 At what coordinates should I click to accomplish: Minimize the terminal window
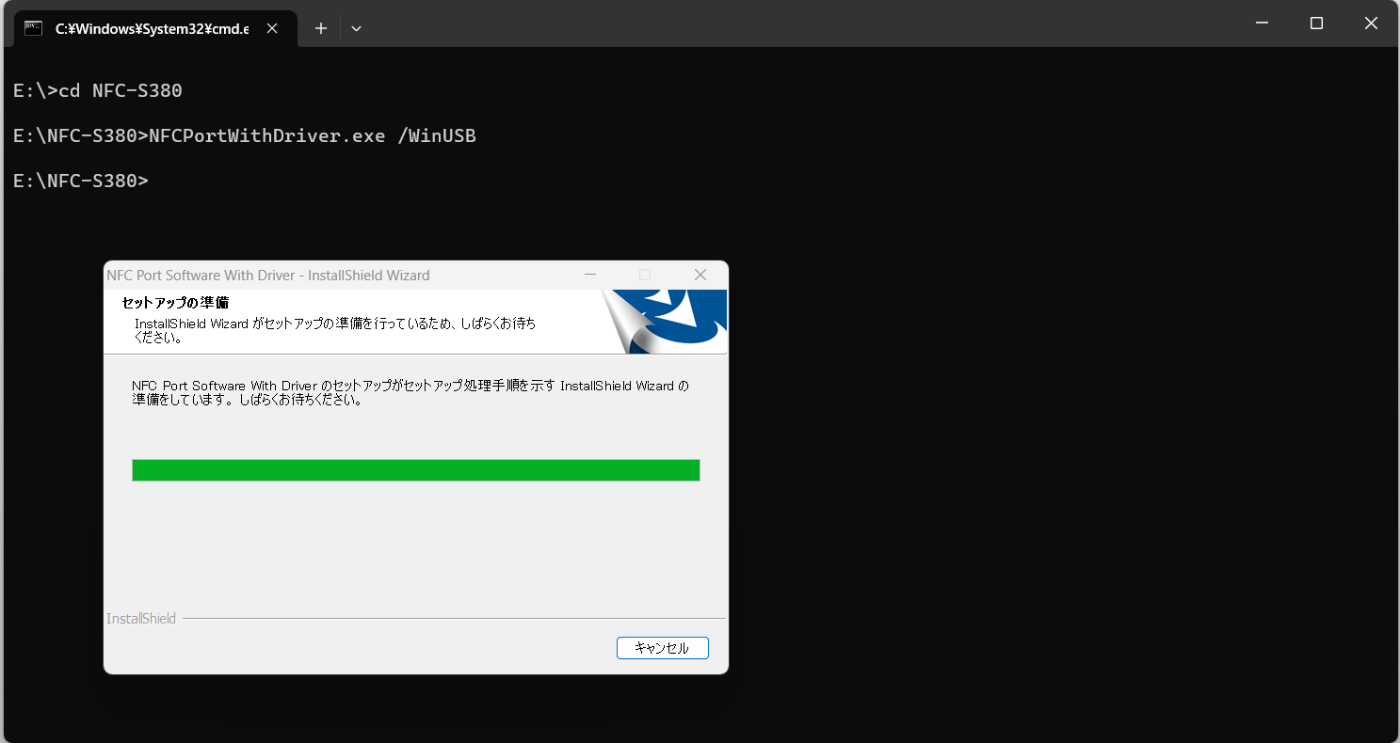[x=1263, y=23]
